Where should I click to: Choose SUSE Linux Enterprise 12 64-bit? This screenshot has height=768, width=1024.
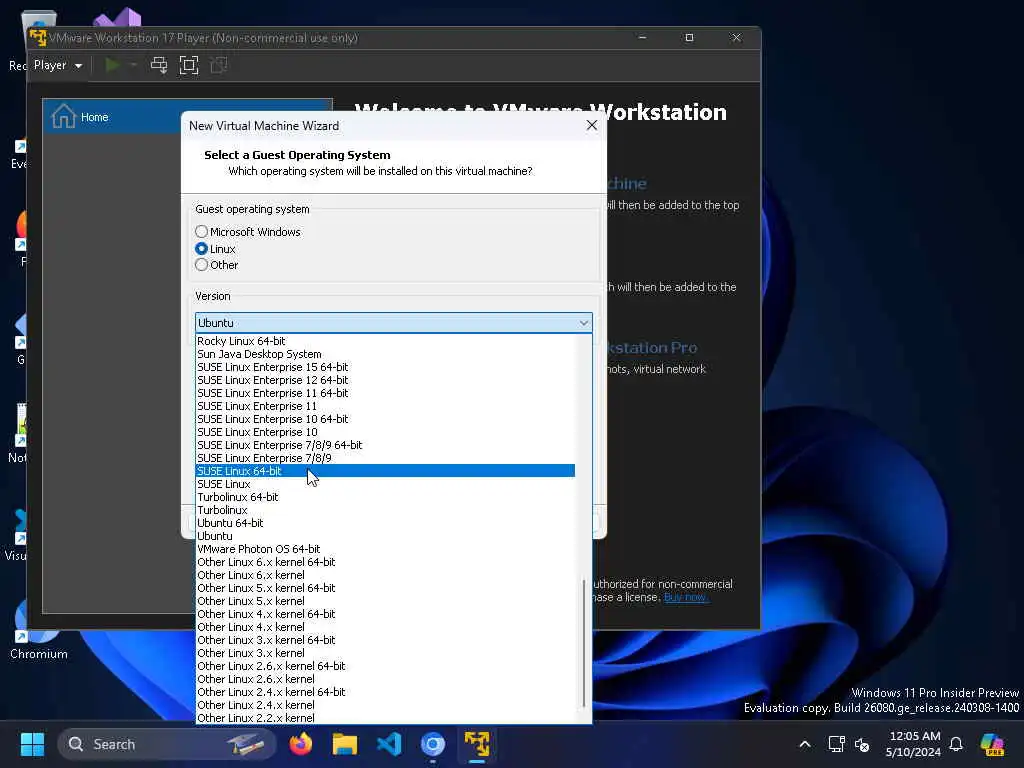point(385,380)
